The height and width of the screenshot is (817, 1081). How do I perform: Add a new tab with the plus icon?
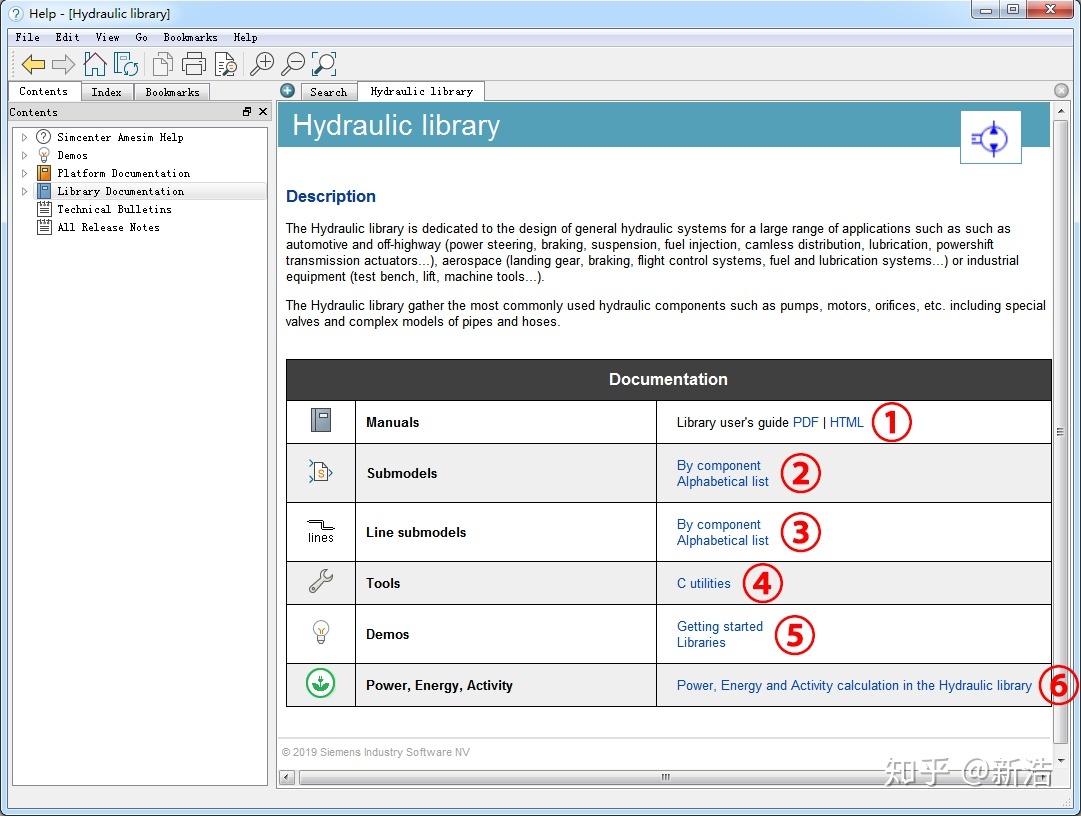[287, 90]
